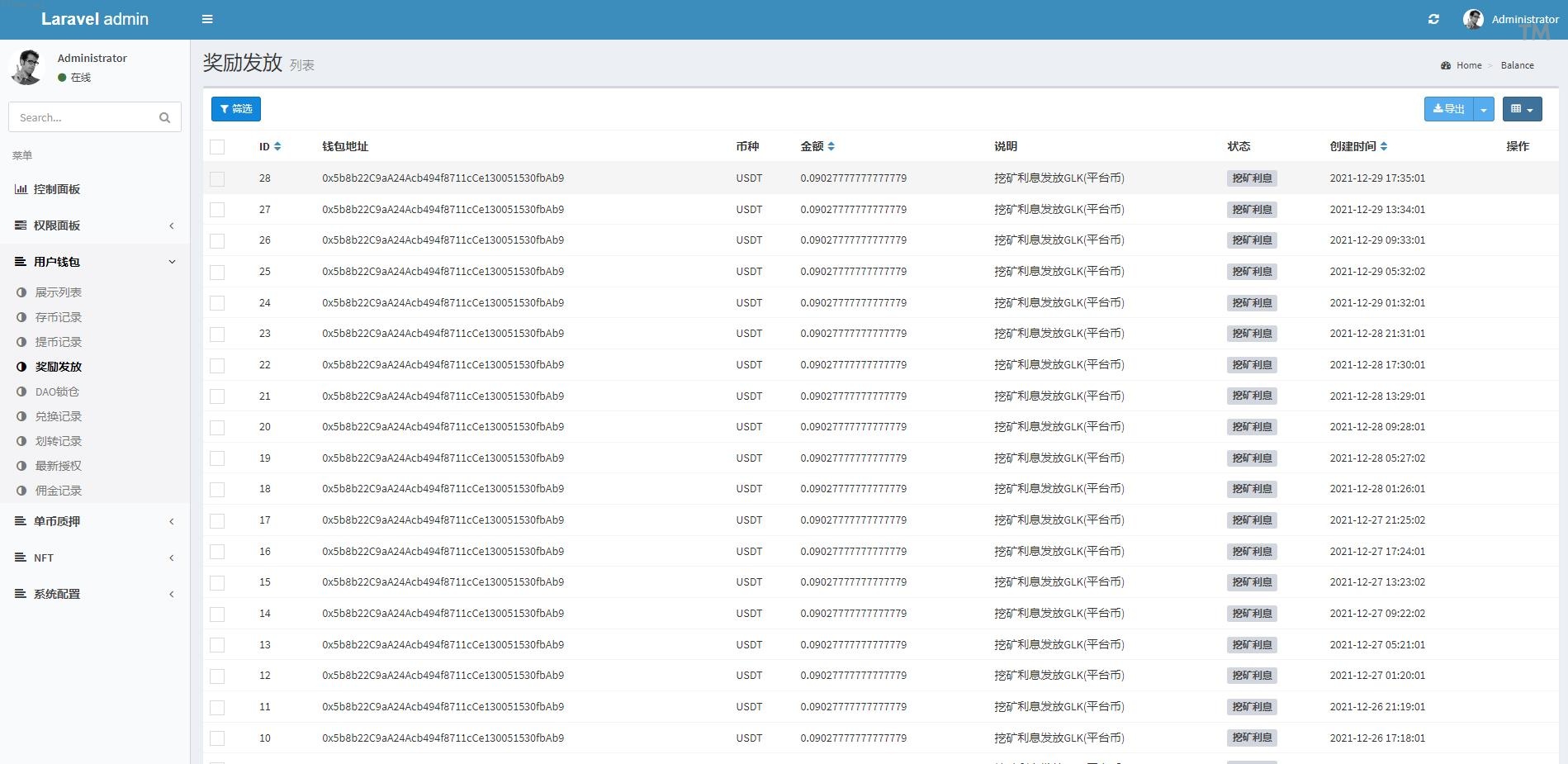Open the column selector grid dropdown

1521,109
